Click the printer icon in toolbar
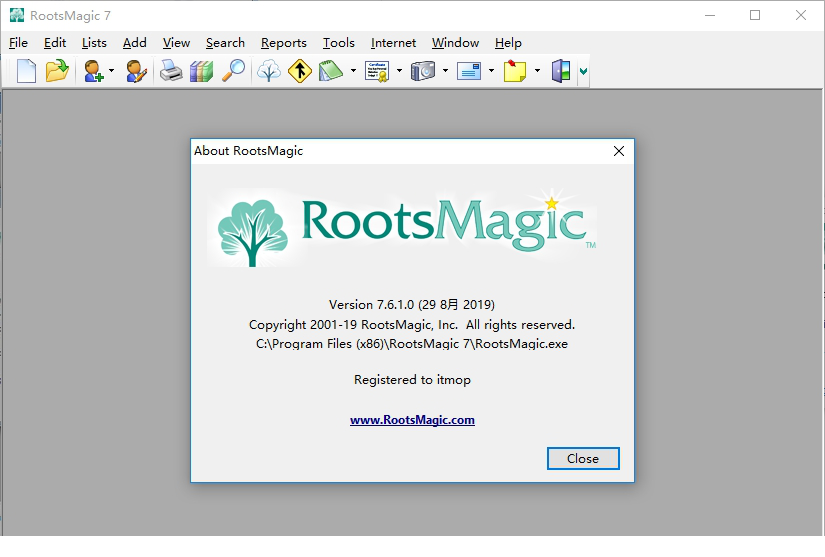This screenshot has width=825, height=557. tap(171, 70)
